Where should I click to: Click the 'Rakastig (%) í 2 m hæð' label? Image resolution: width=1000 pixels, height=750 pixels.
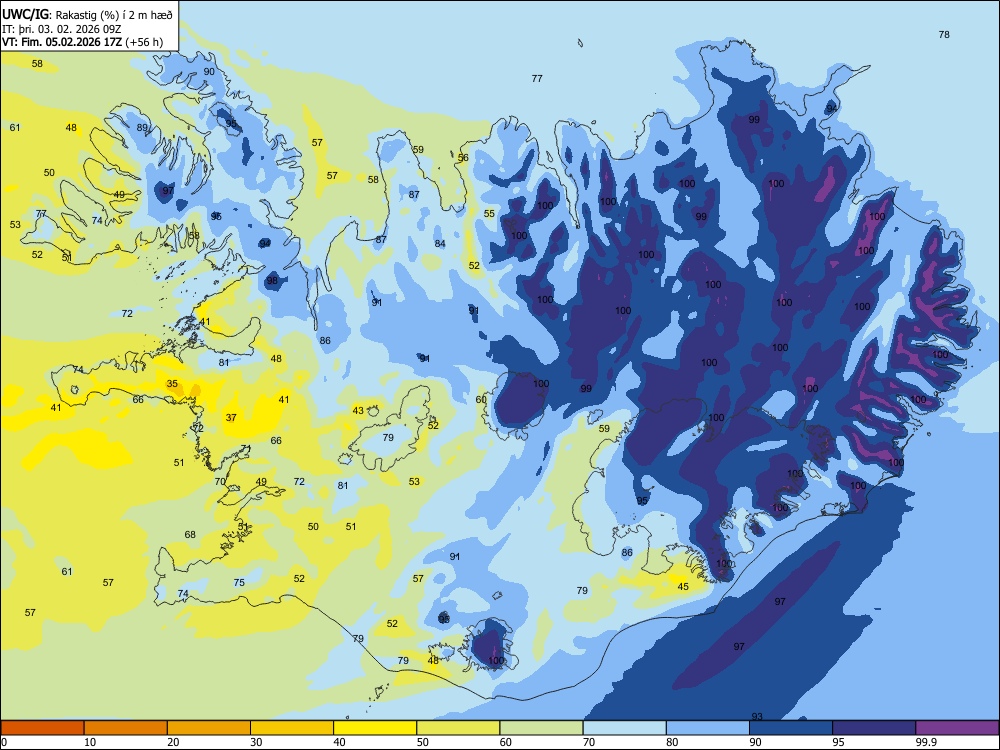pyautogui.click(x=114, y=15)
